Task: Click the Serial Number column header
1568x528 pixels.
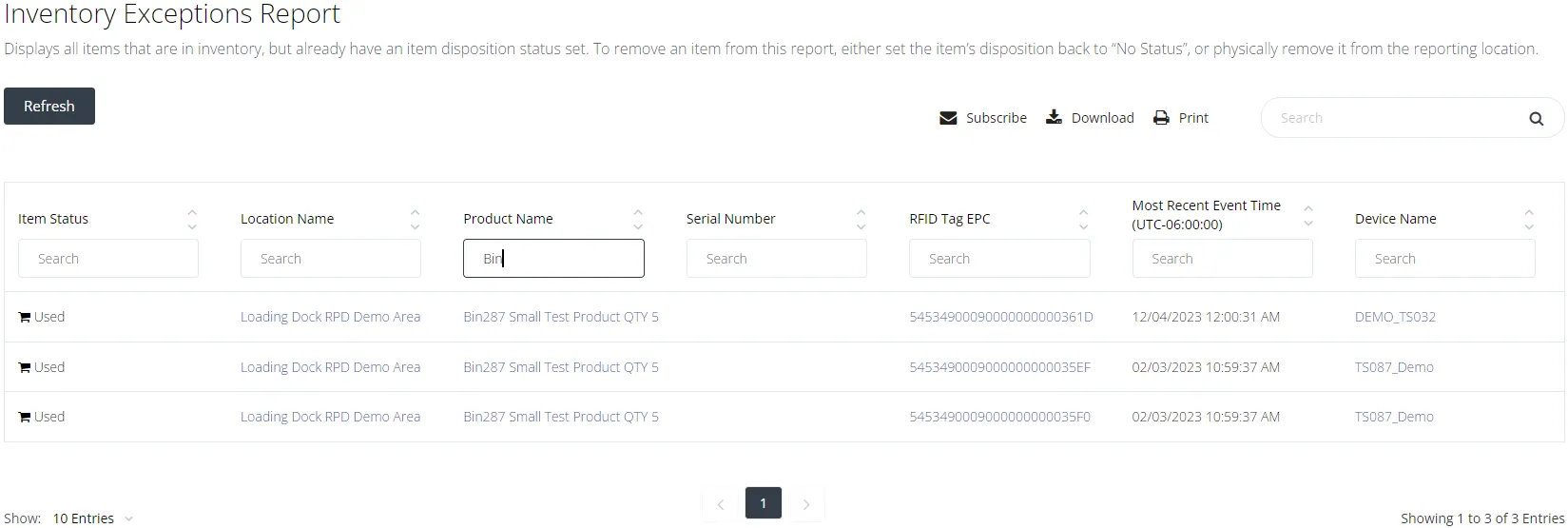Action: [x=730, y=219]
